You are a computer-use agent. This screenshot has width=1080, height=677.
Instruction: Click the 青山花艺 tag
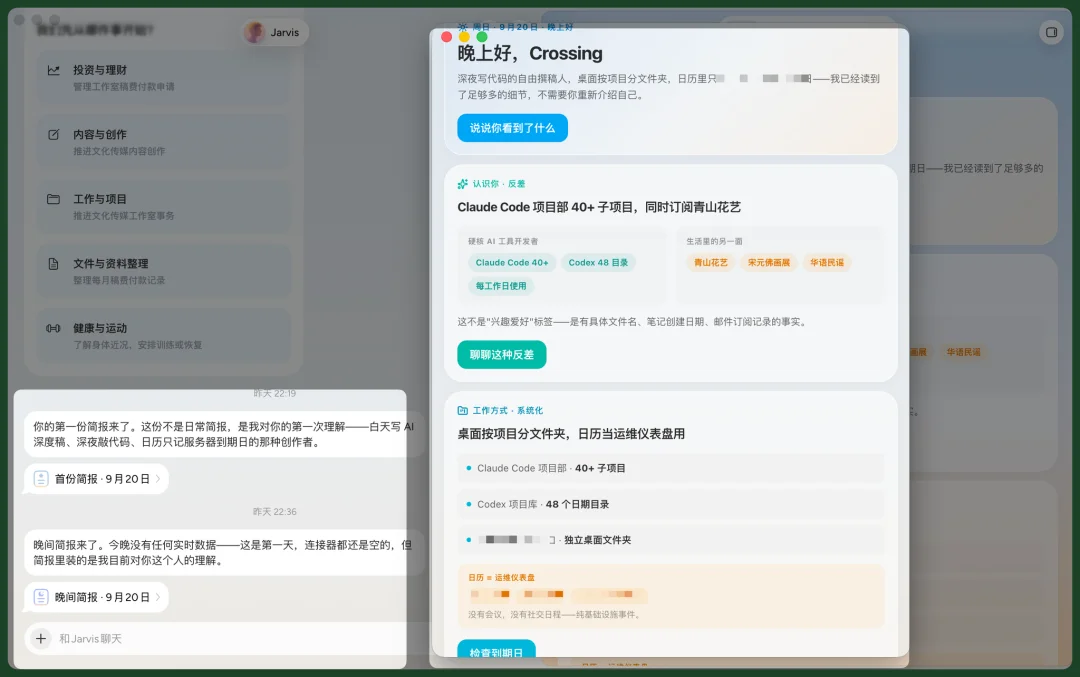[710, 262]
